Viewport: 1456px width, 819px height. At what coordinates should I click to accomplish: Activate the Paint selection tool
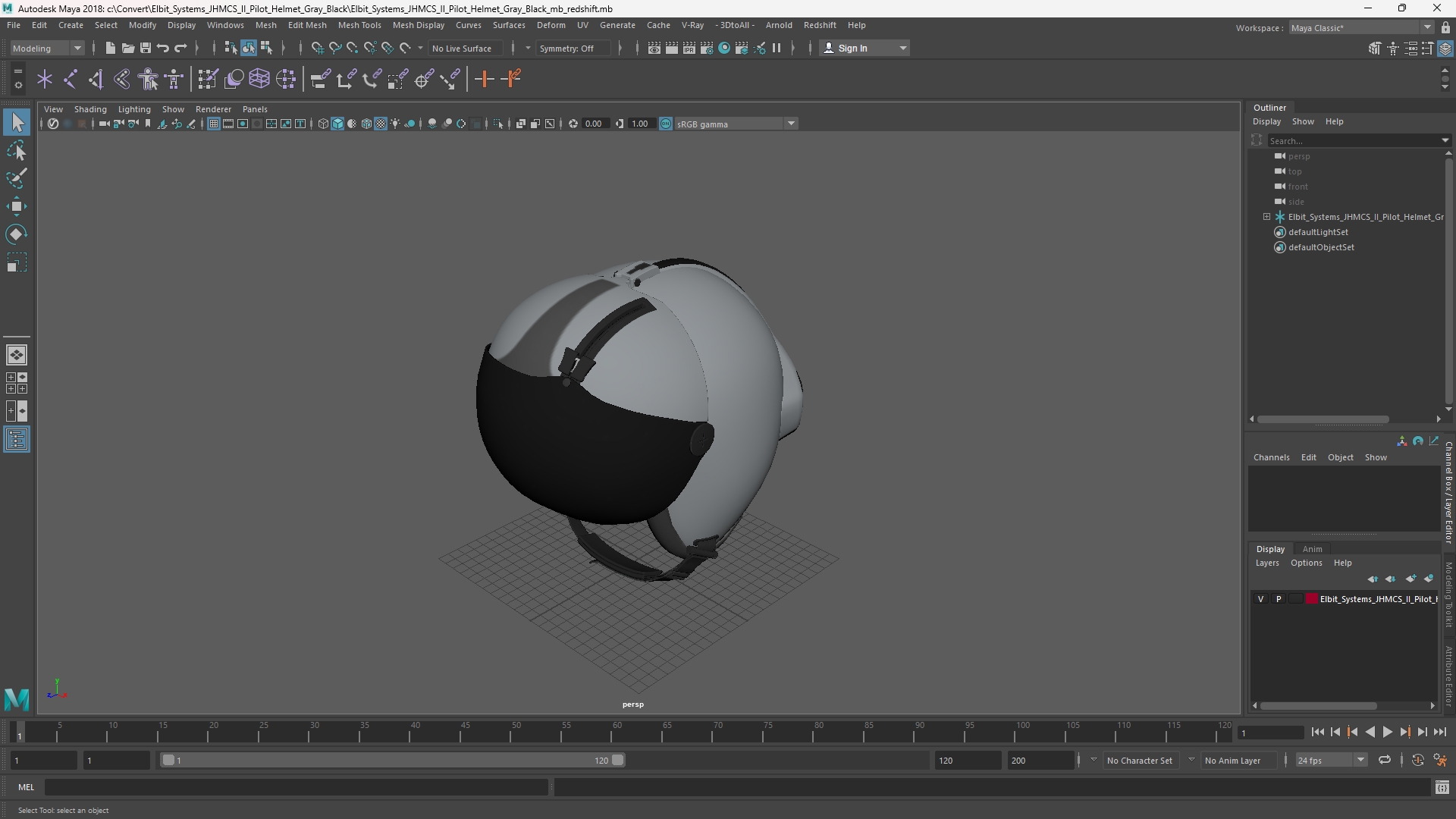pos(17,179)
